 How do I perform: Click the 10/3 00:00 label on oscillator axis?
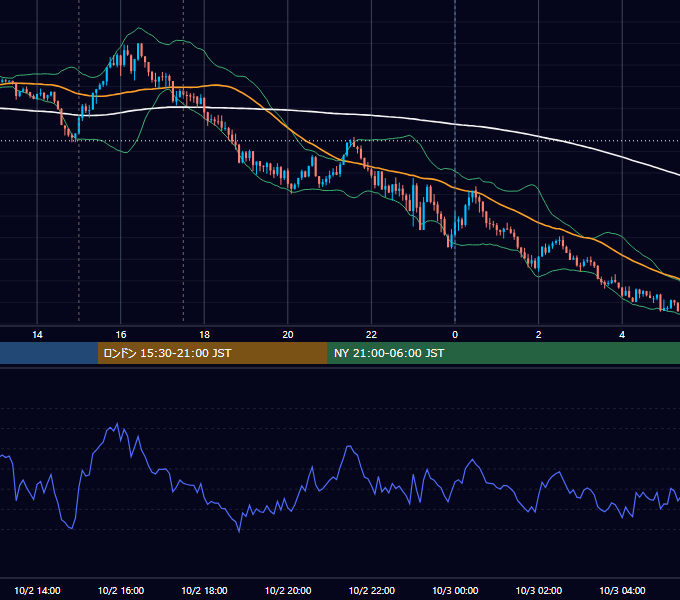pos(455,590)
